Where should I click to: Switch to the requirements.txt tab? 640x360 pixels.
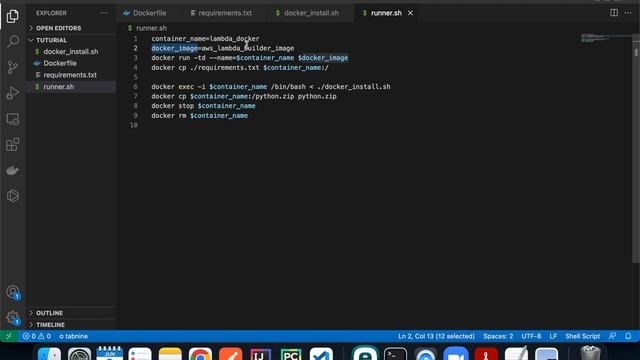[x=221, y=13]
